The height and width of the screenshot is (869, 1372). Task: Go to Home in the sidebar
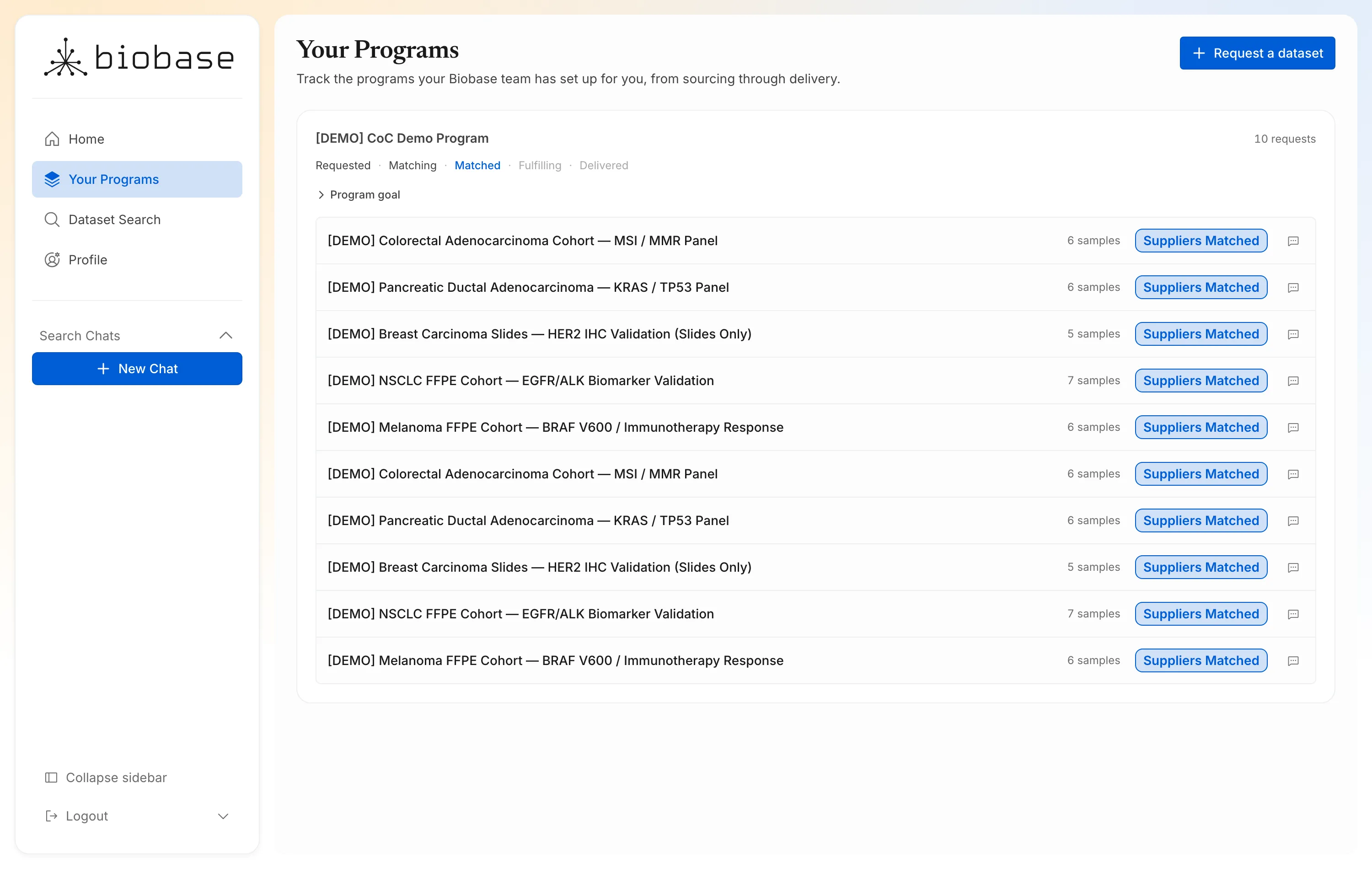tap(137, 139)
